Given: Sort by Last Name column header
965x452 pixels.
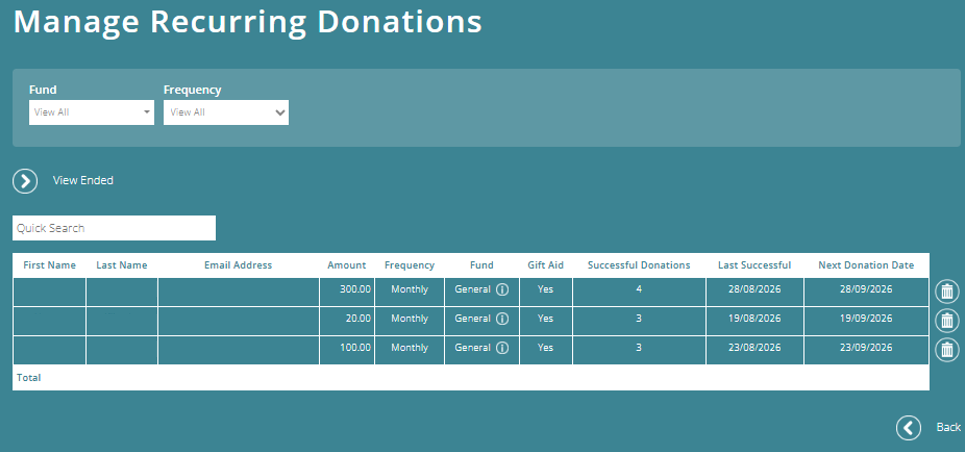Looking at the screenshot, I should 122,265.
